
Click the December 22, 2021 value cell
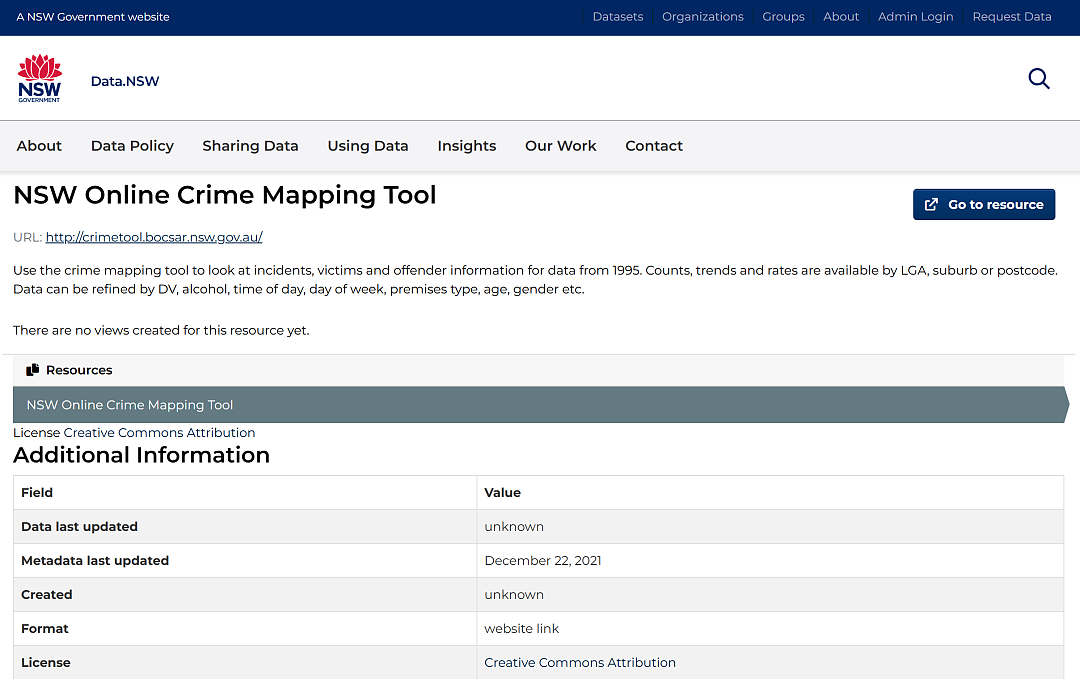tap(770, 561)
